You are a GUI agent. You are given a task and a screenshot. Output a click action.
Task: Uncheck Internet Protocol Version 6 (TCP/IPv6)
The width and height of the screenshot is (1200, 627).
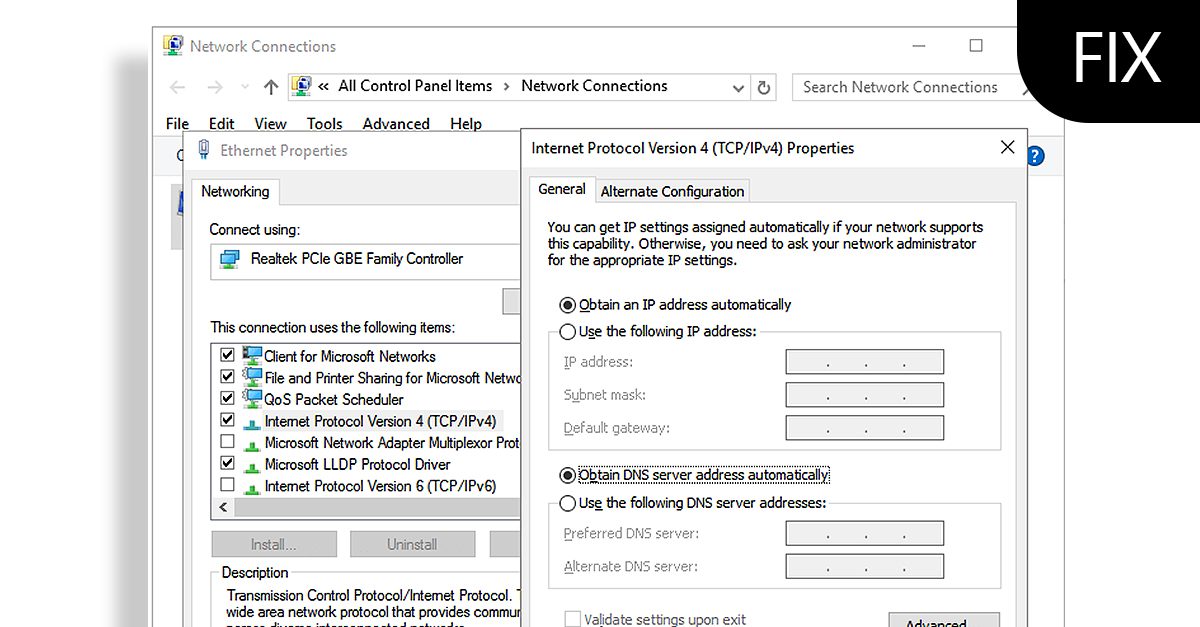pyautogui.click(x=227, y=485)
